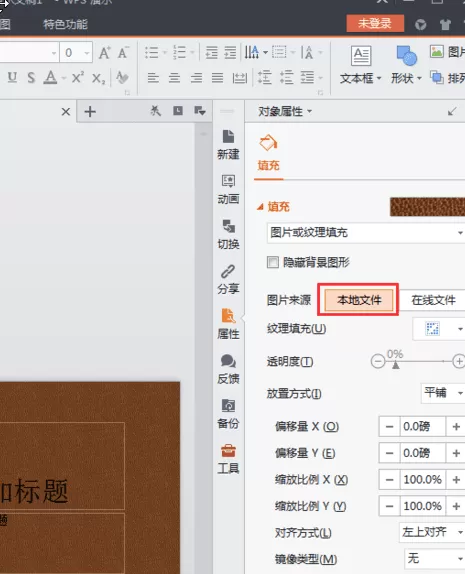Open the 反馈 feedback pane

[228, 369]
